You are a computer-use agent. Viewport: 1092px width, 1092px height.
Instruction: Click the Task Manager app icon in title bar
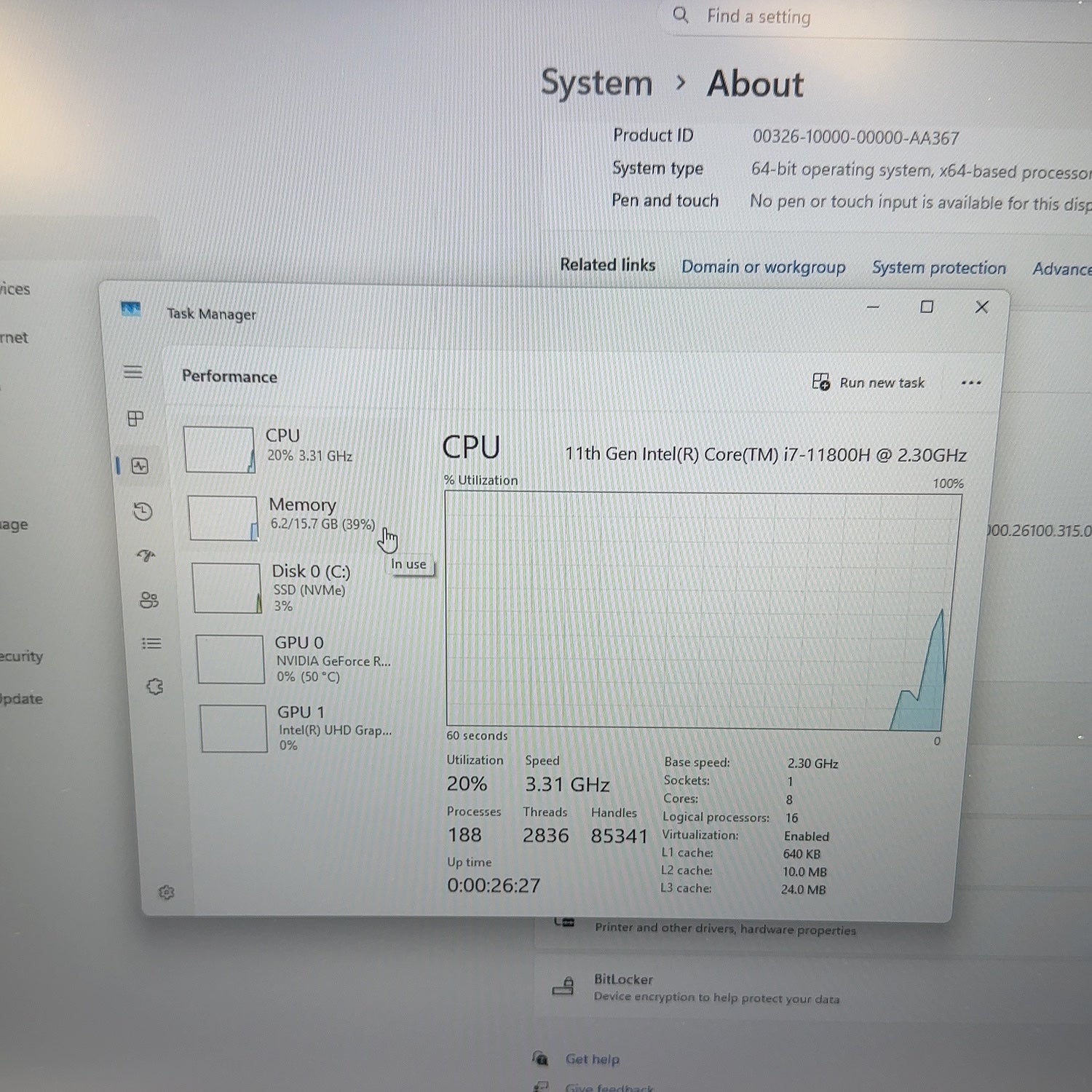click(x=131, y=309)
